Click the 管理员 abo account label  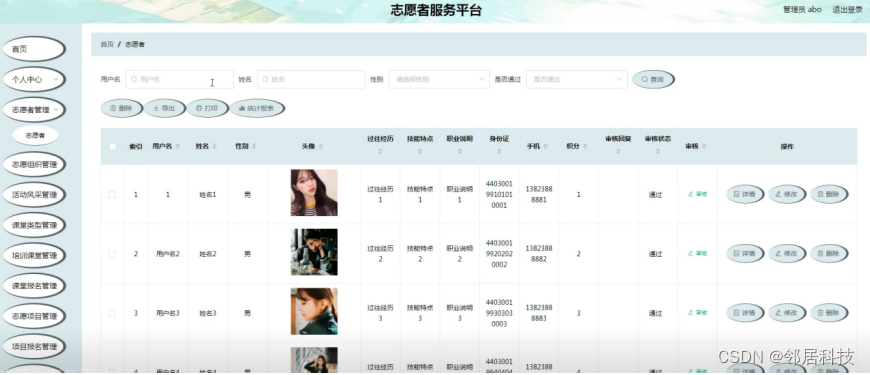(x=802, y=9)
